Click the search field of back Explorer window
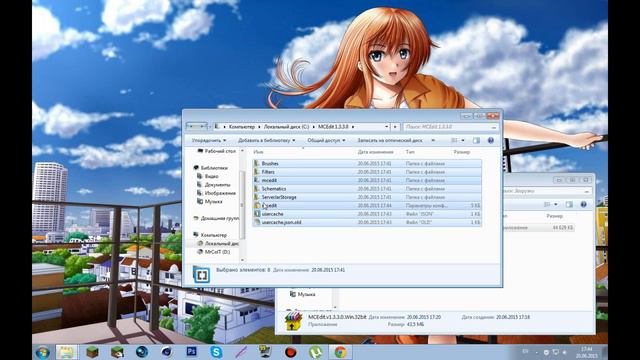 tap(547, 191)
